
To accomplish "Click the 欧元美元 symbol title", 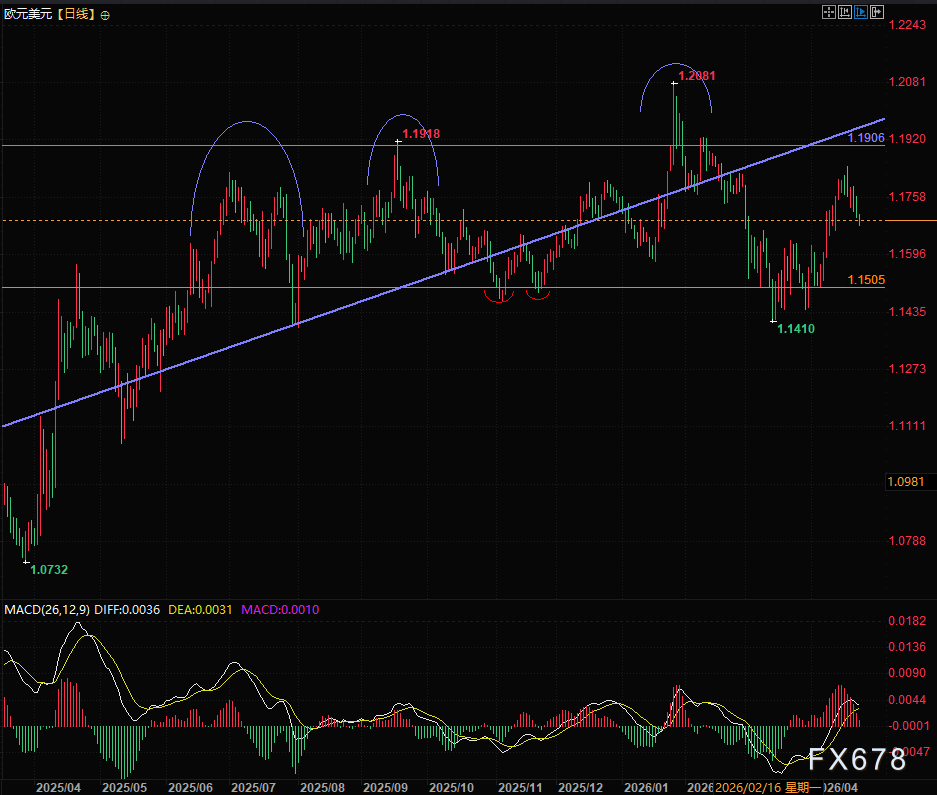I will coord(26,15).
